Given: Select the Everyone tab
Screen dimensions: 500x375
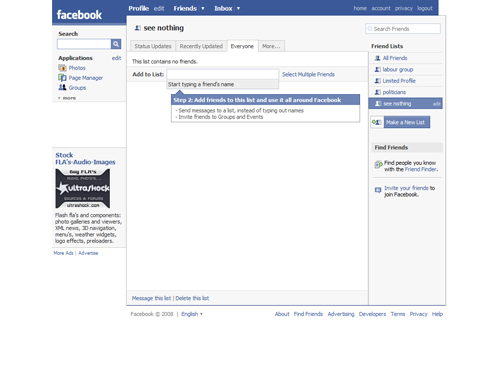Looking at the screenshot, I should click(242, 46).
